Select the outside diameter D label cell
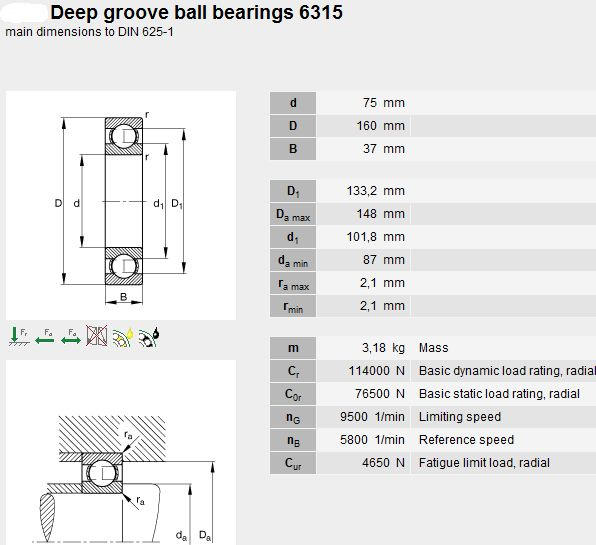Viewport: 596px width, 545px height. [x=293, y=126]
